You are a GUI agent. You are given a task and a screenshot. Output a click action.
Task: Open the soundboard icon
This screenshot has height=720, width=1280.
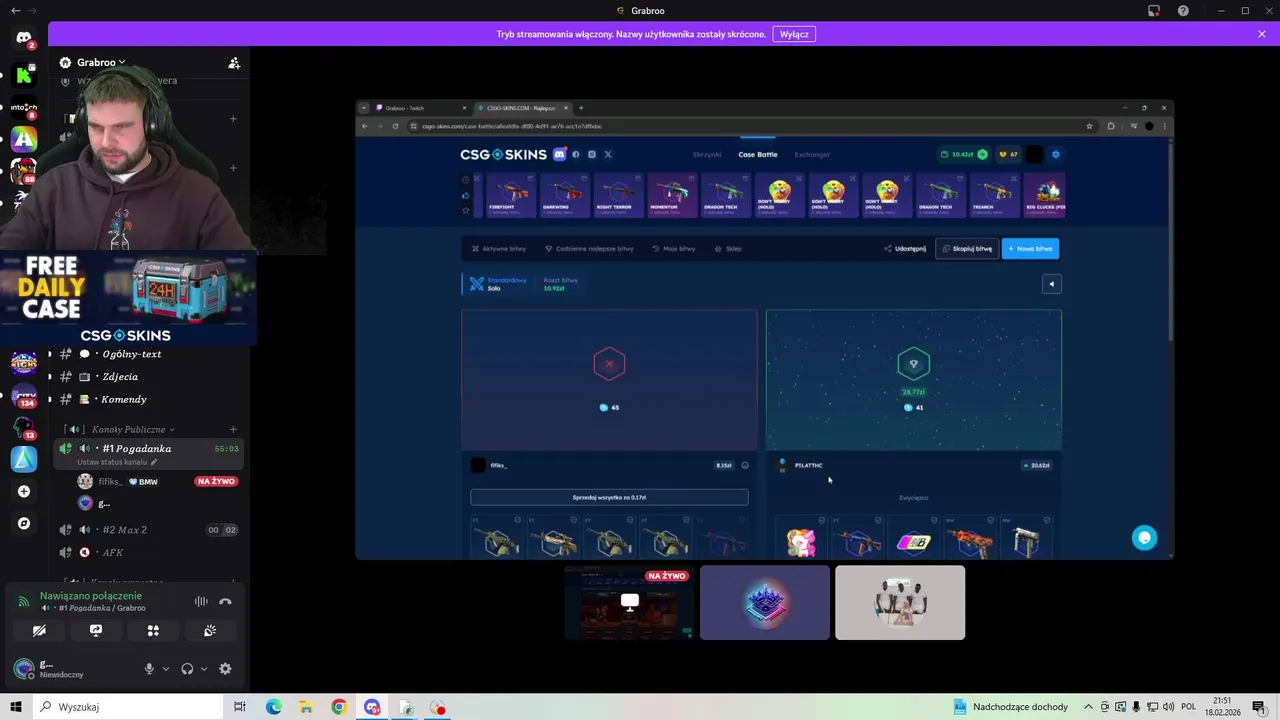point(210,631)
